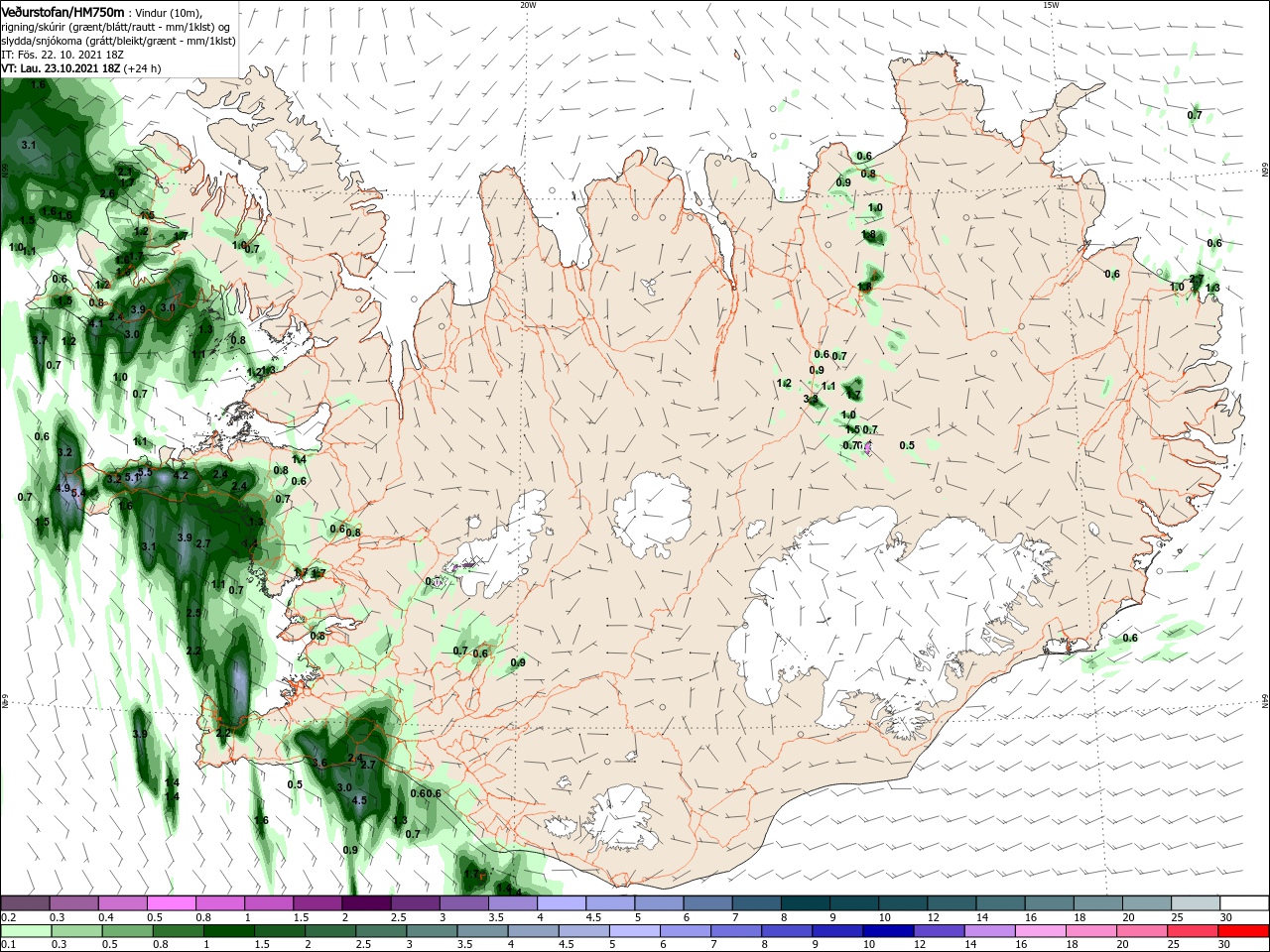This screenshot has height=952, width=1270.
Task: Click the 5.5 precipitation value on the map
Action: tap(145, 472)
